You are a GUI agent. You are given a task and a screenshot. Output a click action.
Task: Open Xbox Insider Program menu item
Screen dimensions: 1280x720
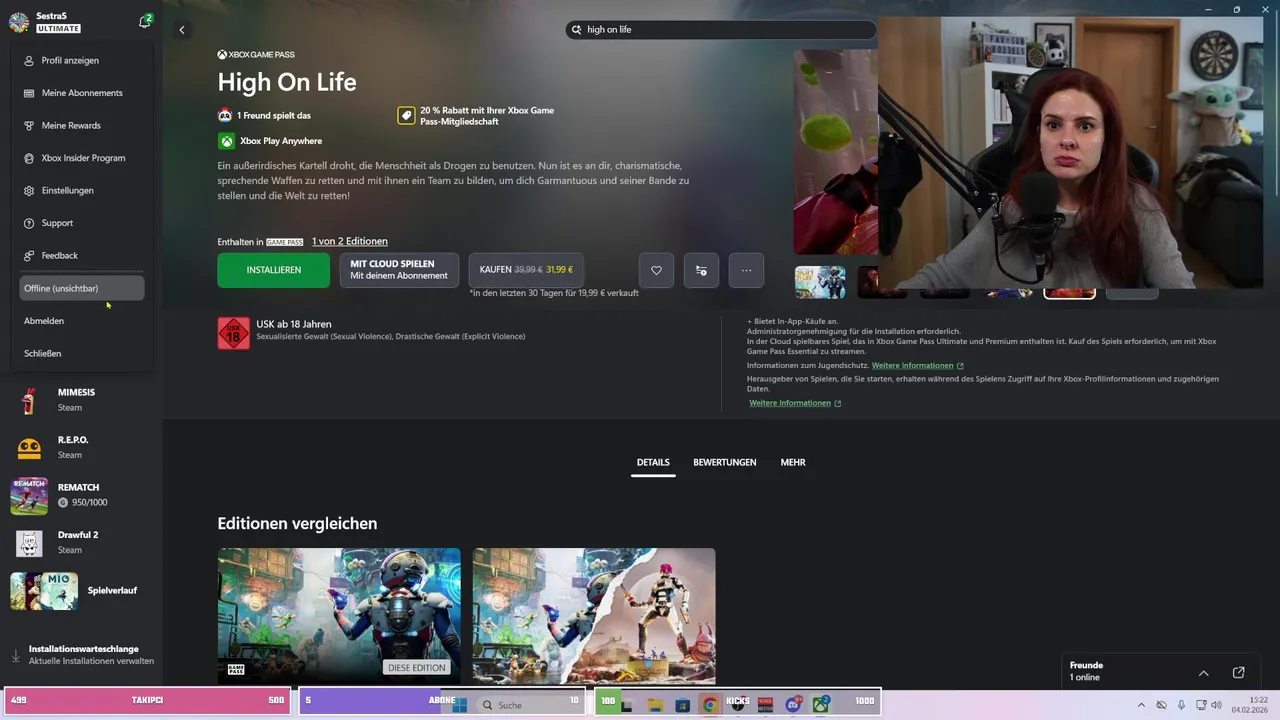point(82,158)
